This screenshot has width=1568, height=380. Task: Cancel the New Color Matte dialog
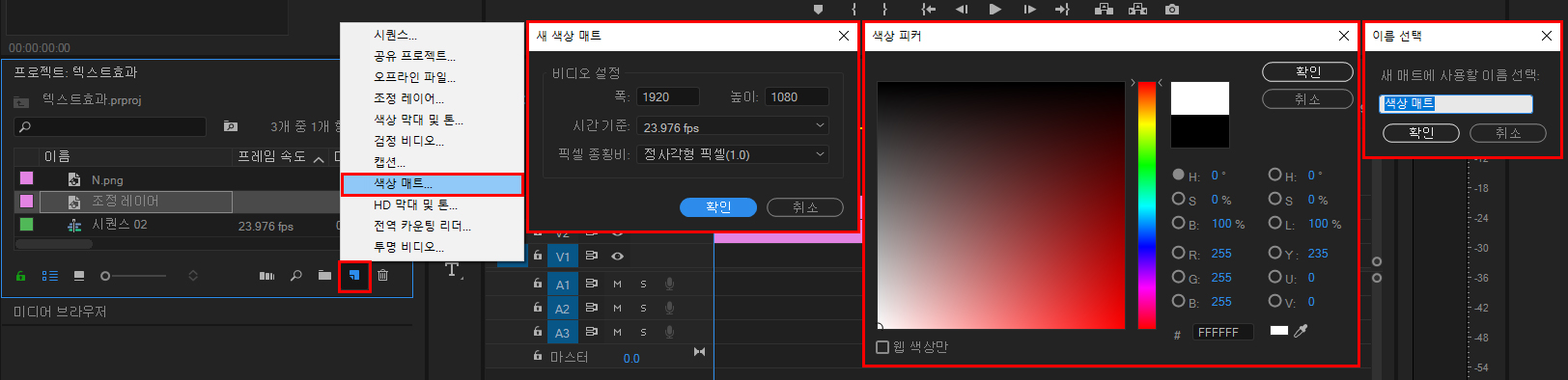tap(805, 207)
